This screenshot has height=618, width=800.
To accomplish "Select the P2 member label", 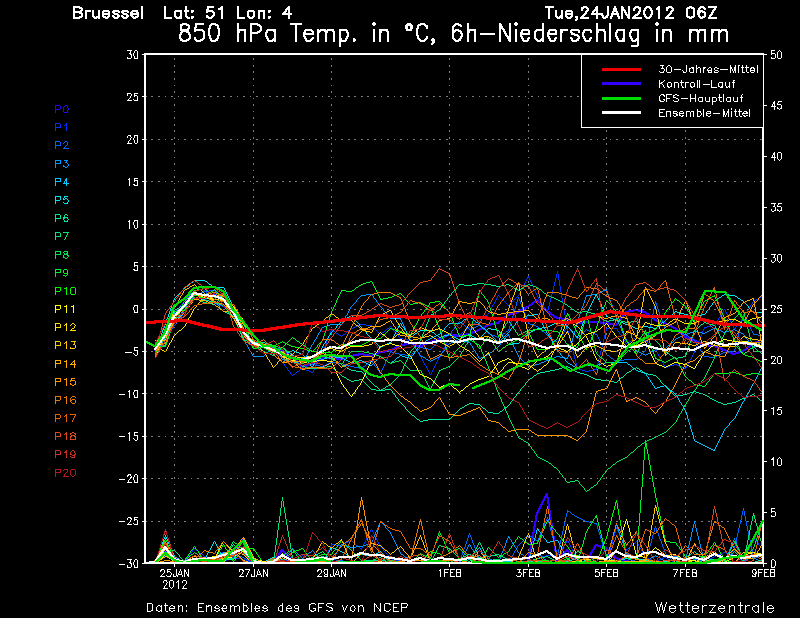I will pyautogui.click(x=62, y=145).
